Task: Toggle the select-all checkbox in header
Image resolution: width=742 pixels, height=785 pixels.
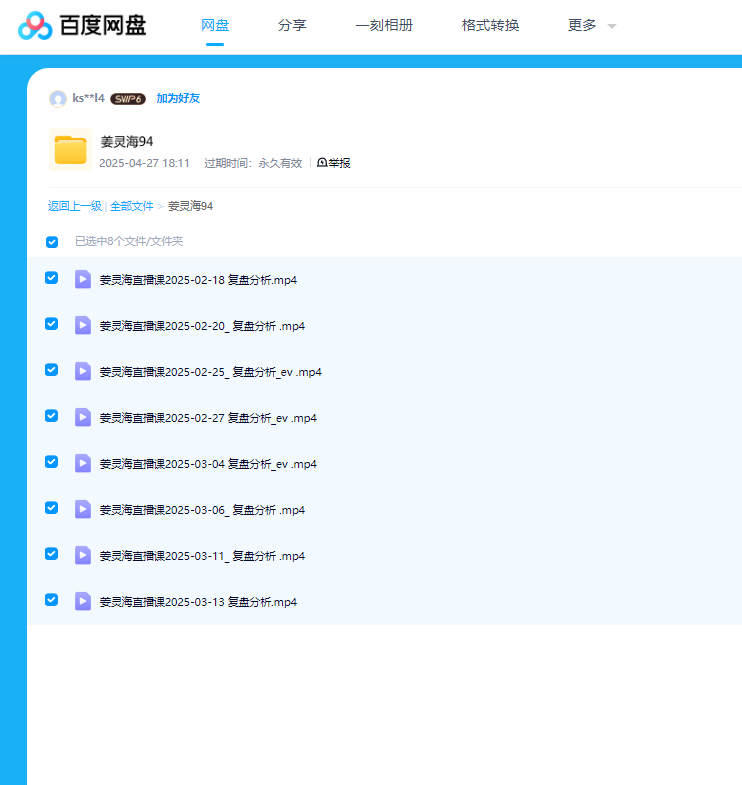Action: [52, 242]
